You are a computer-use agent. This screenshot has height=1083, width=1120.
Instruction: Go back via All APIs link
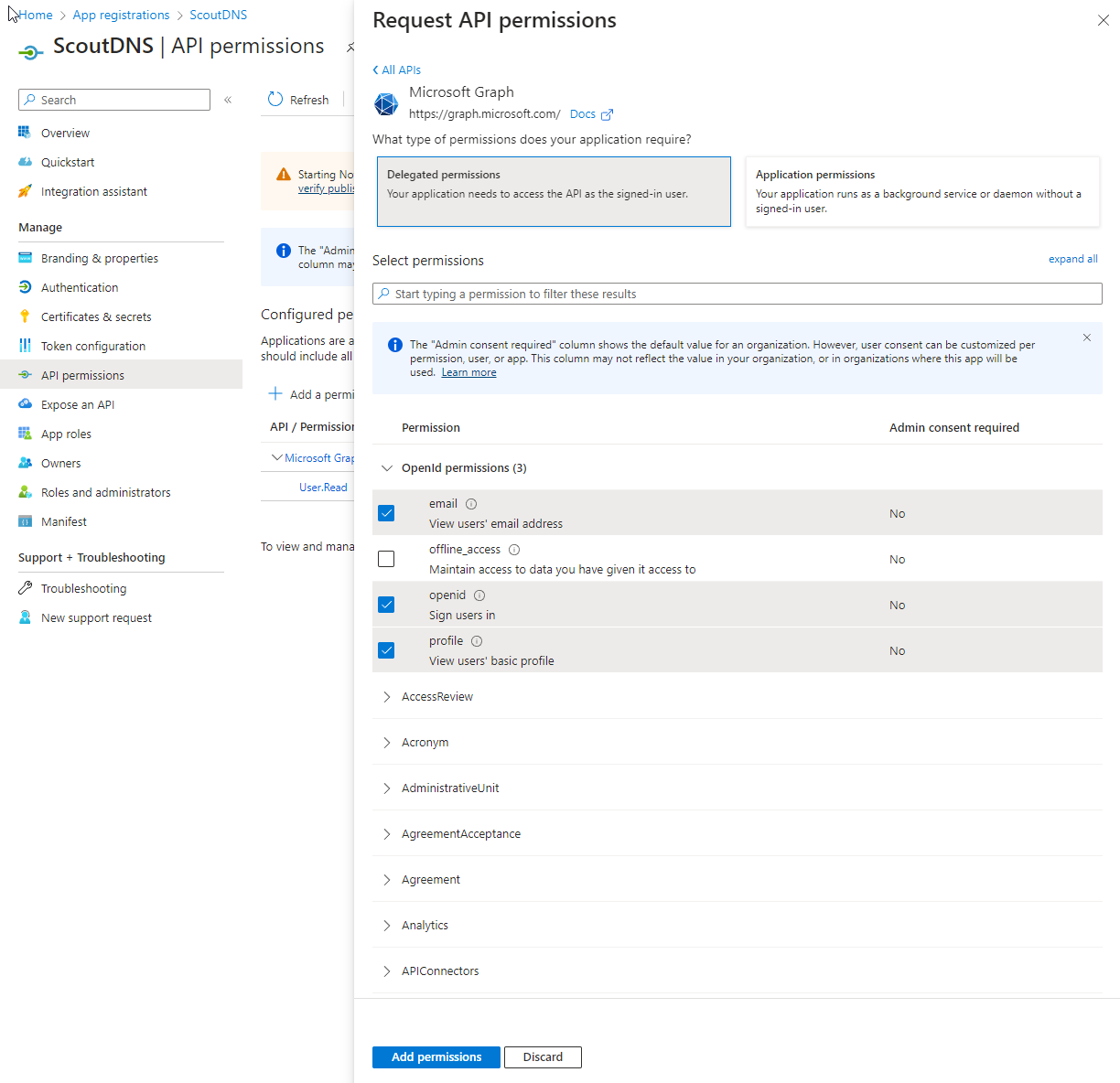[397, 70]
